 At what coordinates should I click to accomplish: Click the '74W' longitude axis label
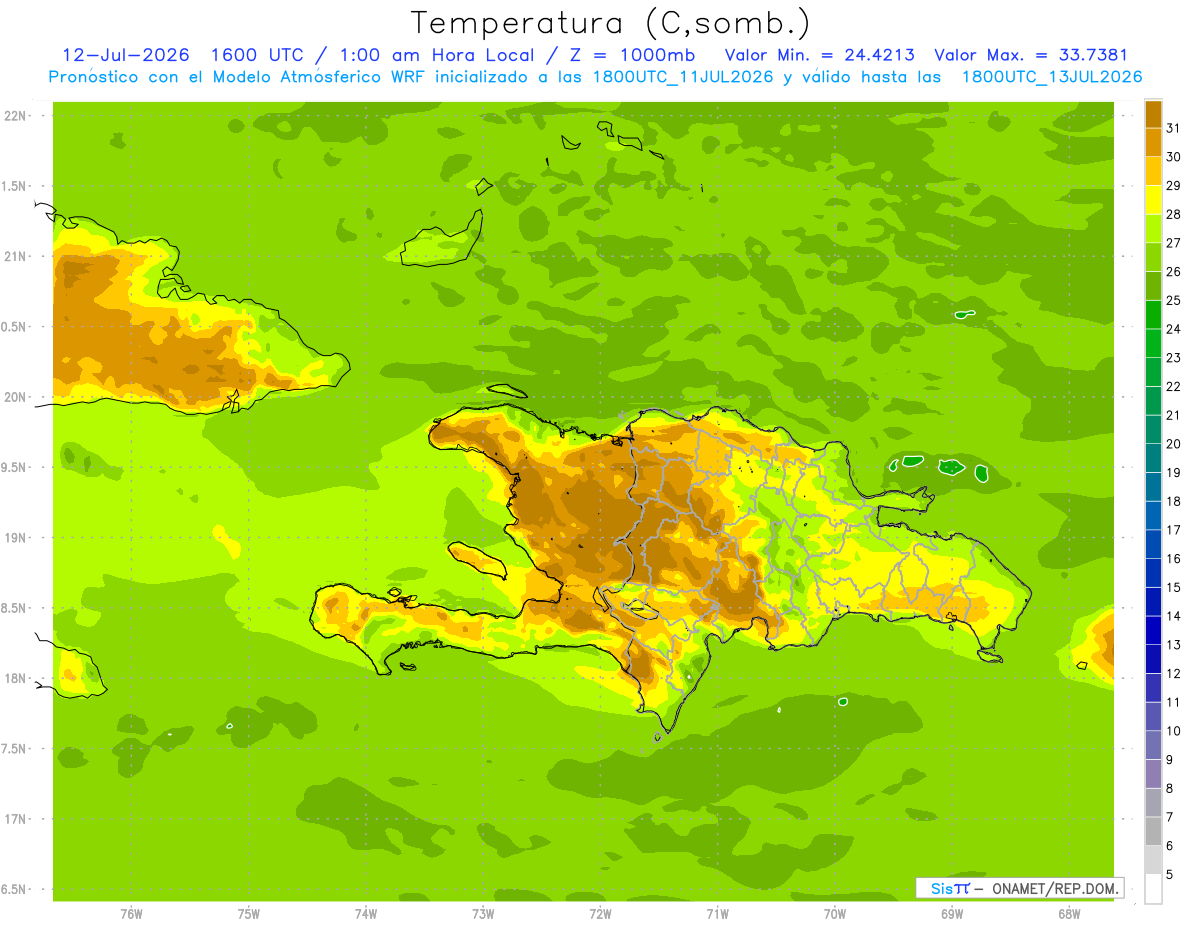366,914
